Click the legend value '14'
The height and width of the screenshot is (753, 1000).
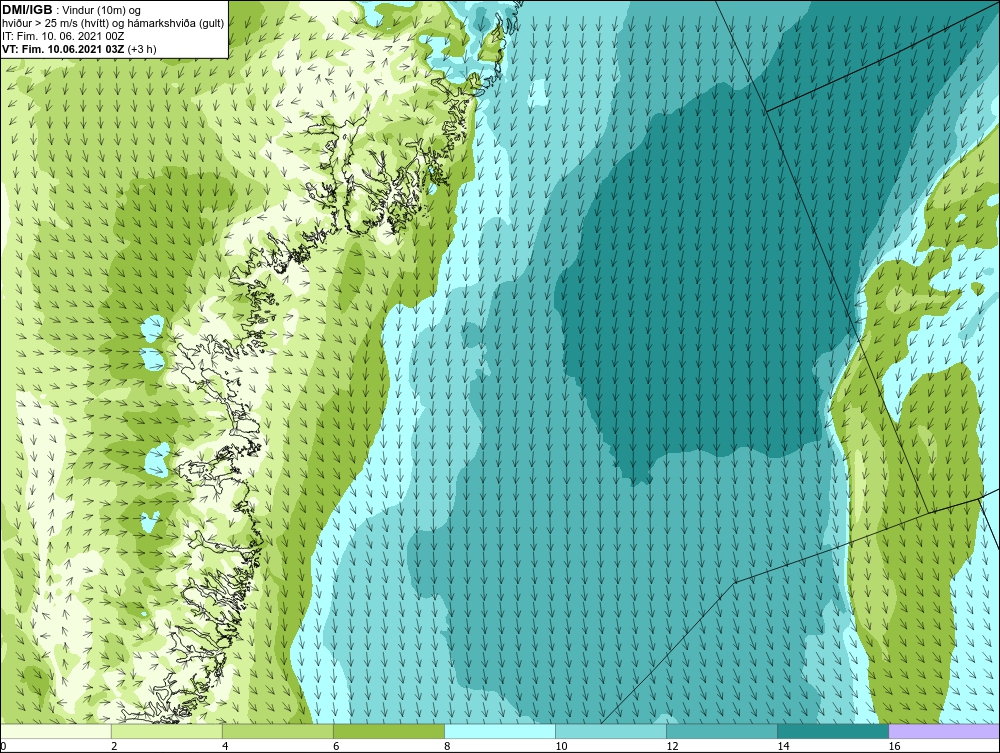click(783, 746)
